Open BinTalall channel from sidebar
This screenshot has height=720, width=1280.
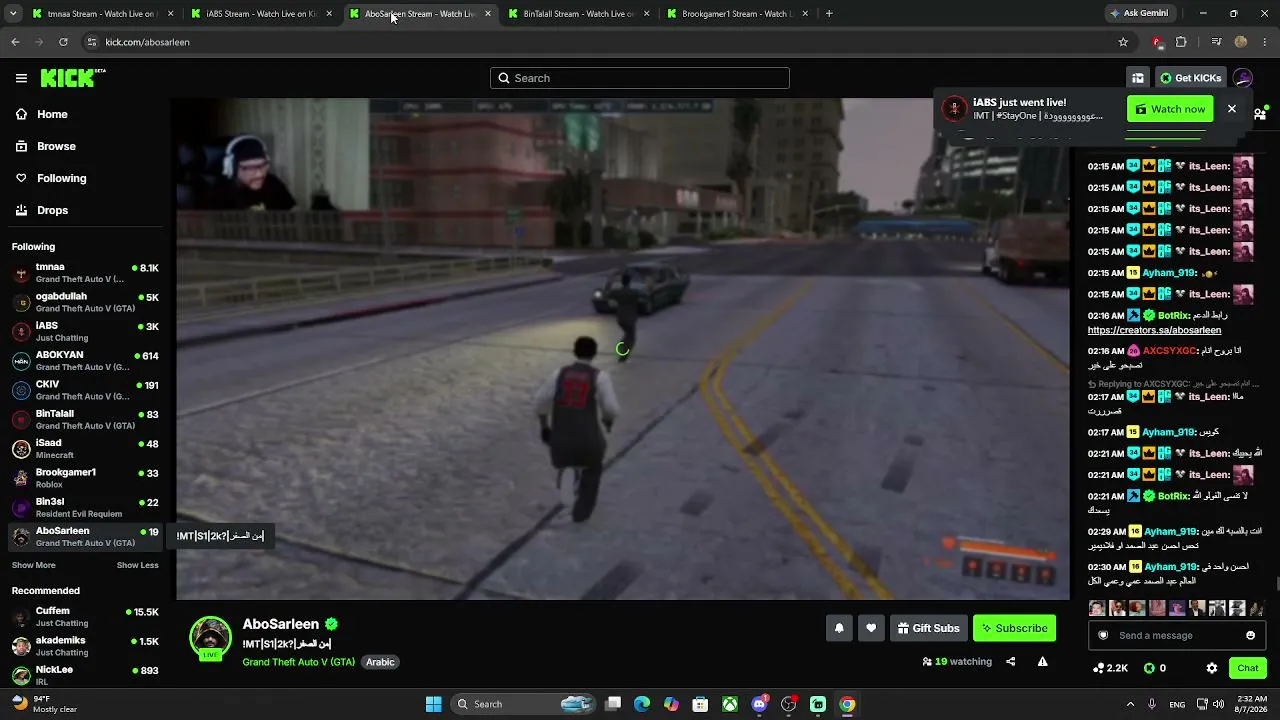[x=85, y=420]
